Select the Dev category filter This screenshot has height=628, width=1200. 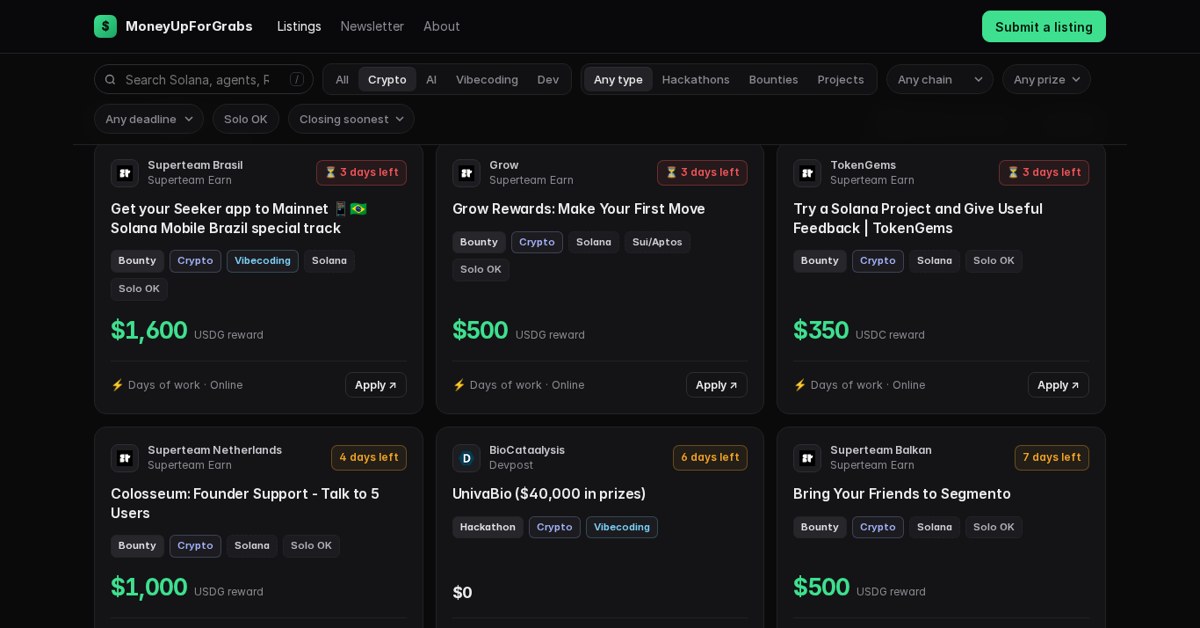548,79
